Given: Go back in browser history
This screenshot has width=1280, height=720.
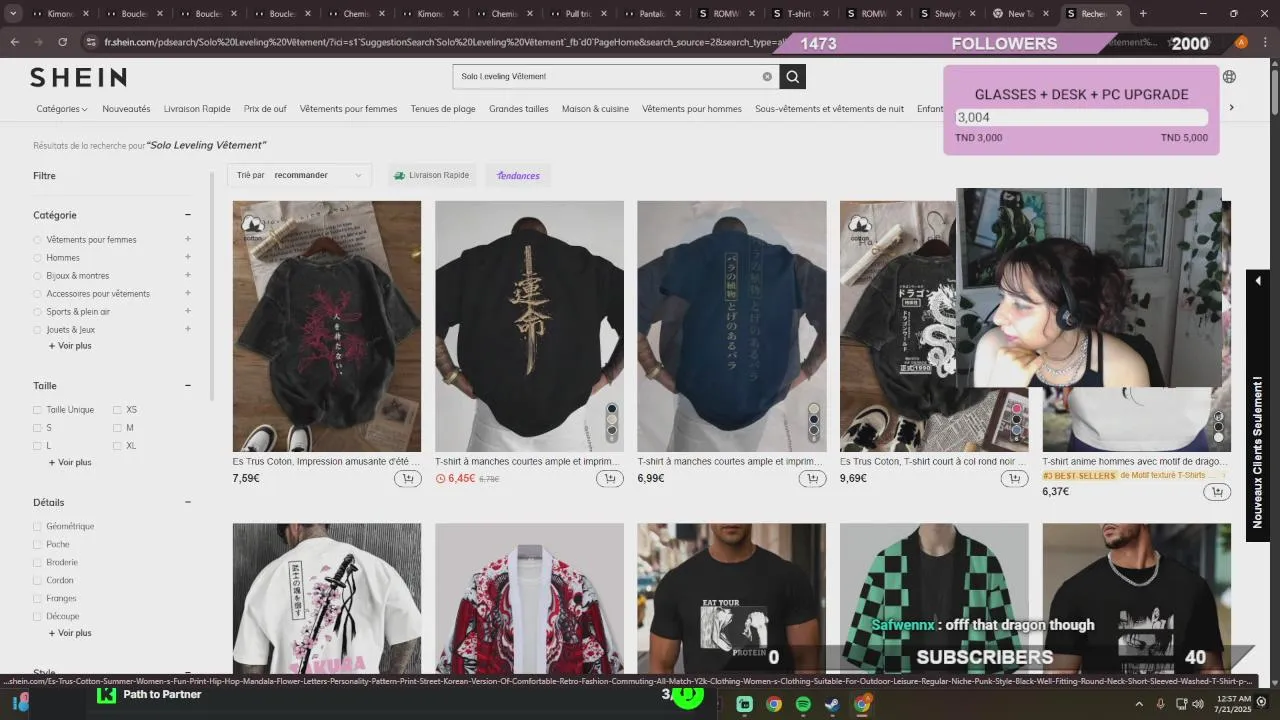Looking at the screenshot, I should [x=14, y=42].
